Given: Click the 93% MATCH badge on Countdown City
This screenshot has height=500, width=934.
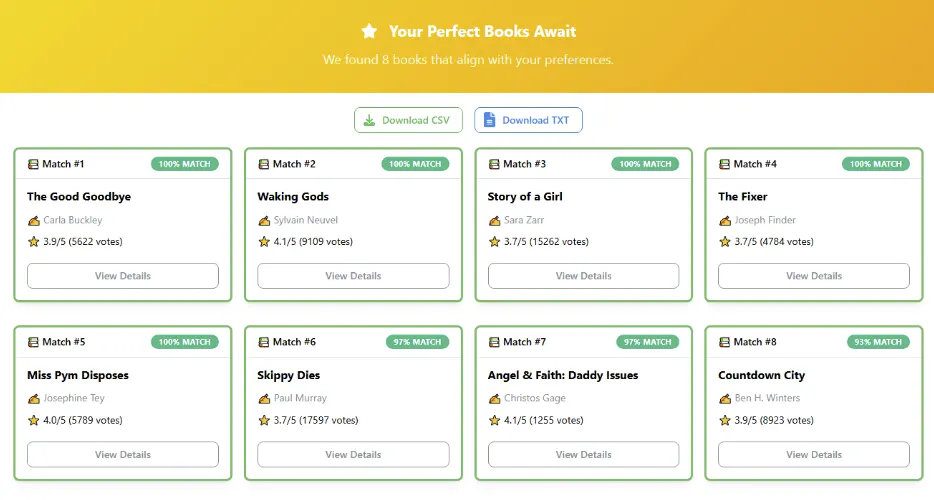Looking at the screenshot, I should pos(876,342).
